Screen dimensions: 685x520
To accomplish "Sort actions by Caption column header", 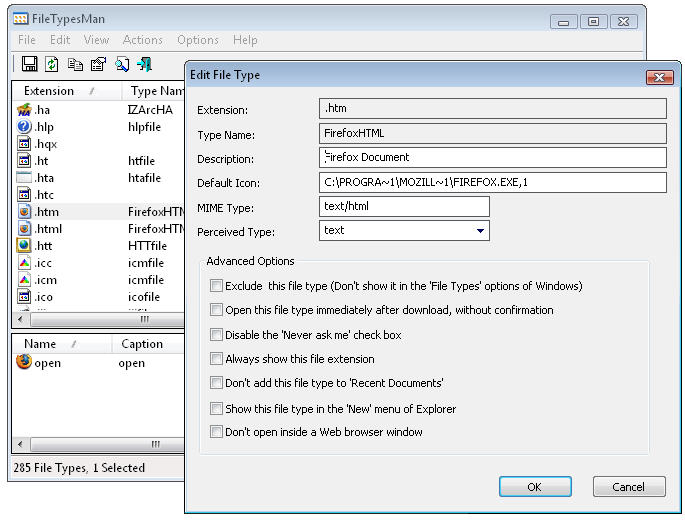I will tap(148, 344).
